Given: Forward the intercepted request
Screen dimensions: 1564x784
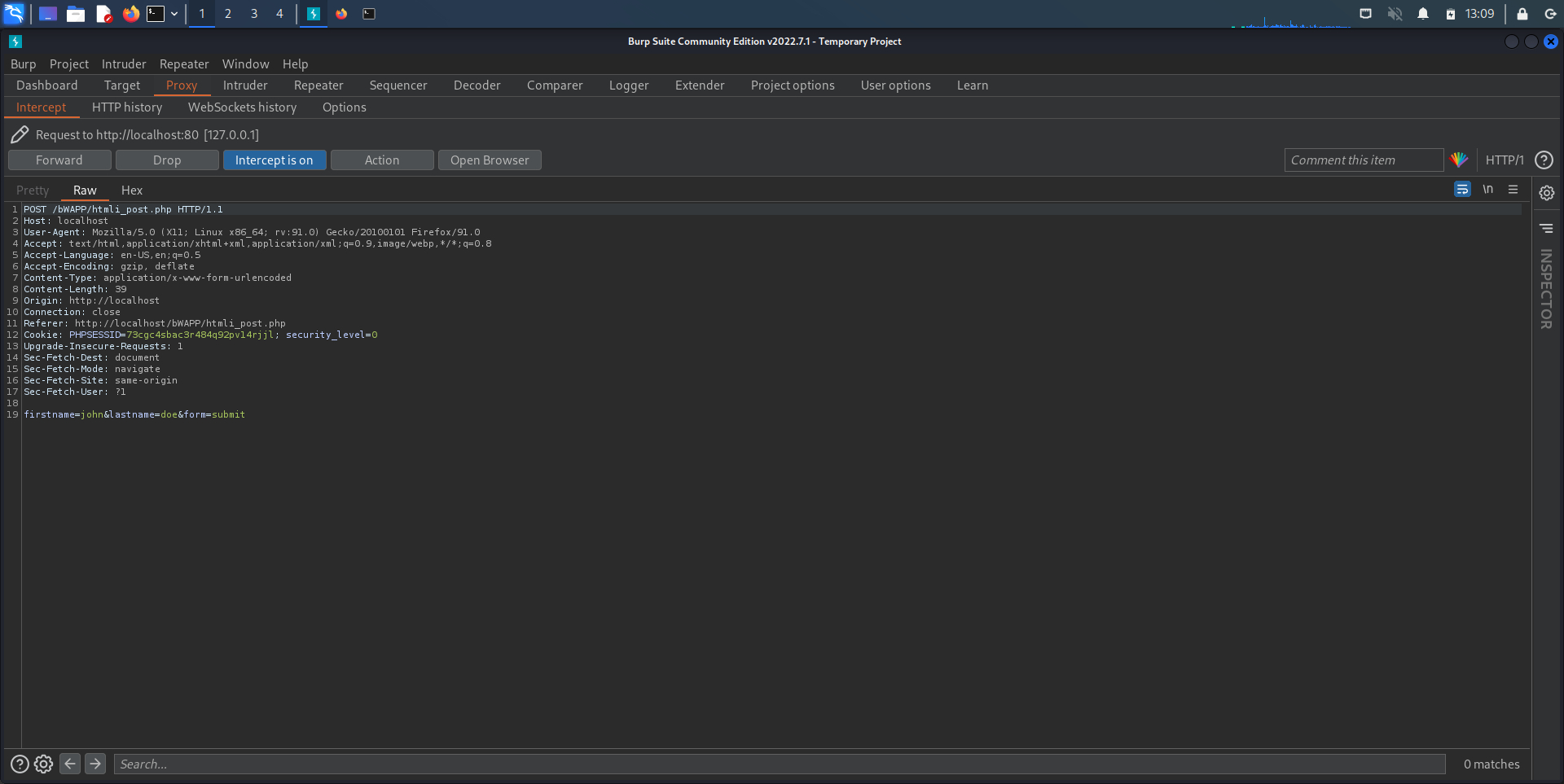Looking at the screenshot, I should pyautogui.click(x=59, y=160).
